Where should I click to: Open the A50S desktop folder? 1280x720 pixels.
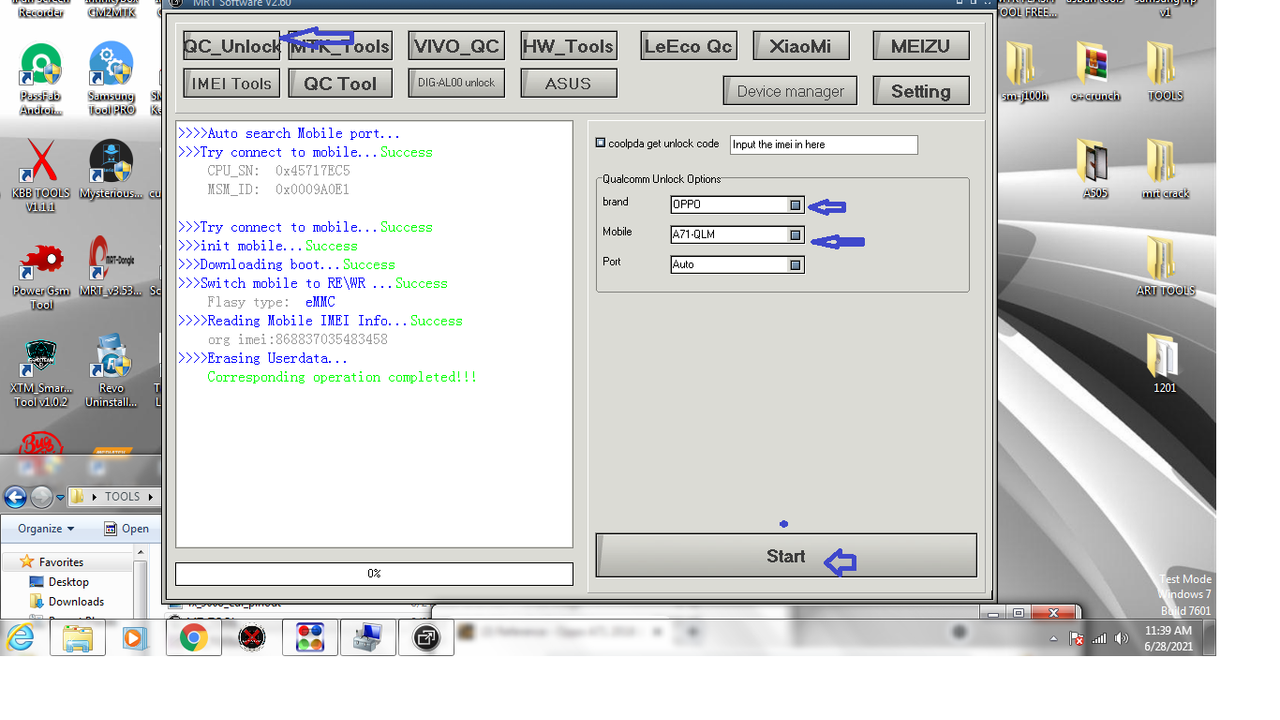click(1095, 169)
